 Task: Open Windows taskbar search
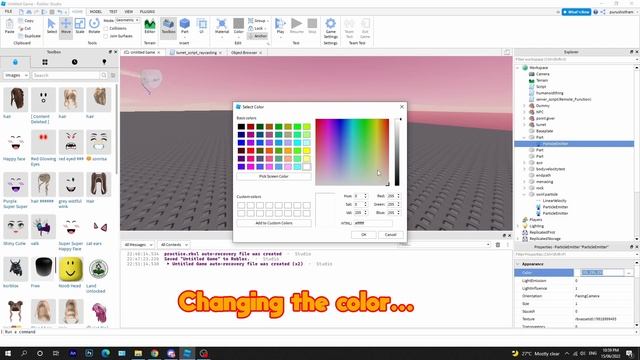point(24,353)
